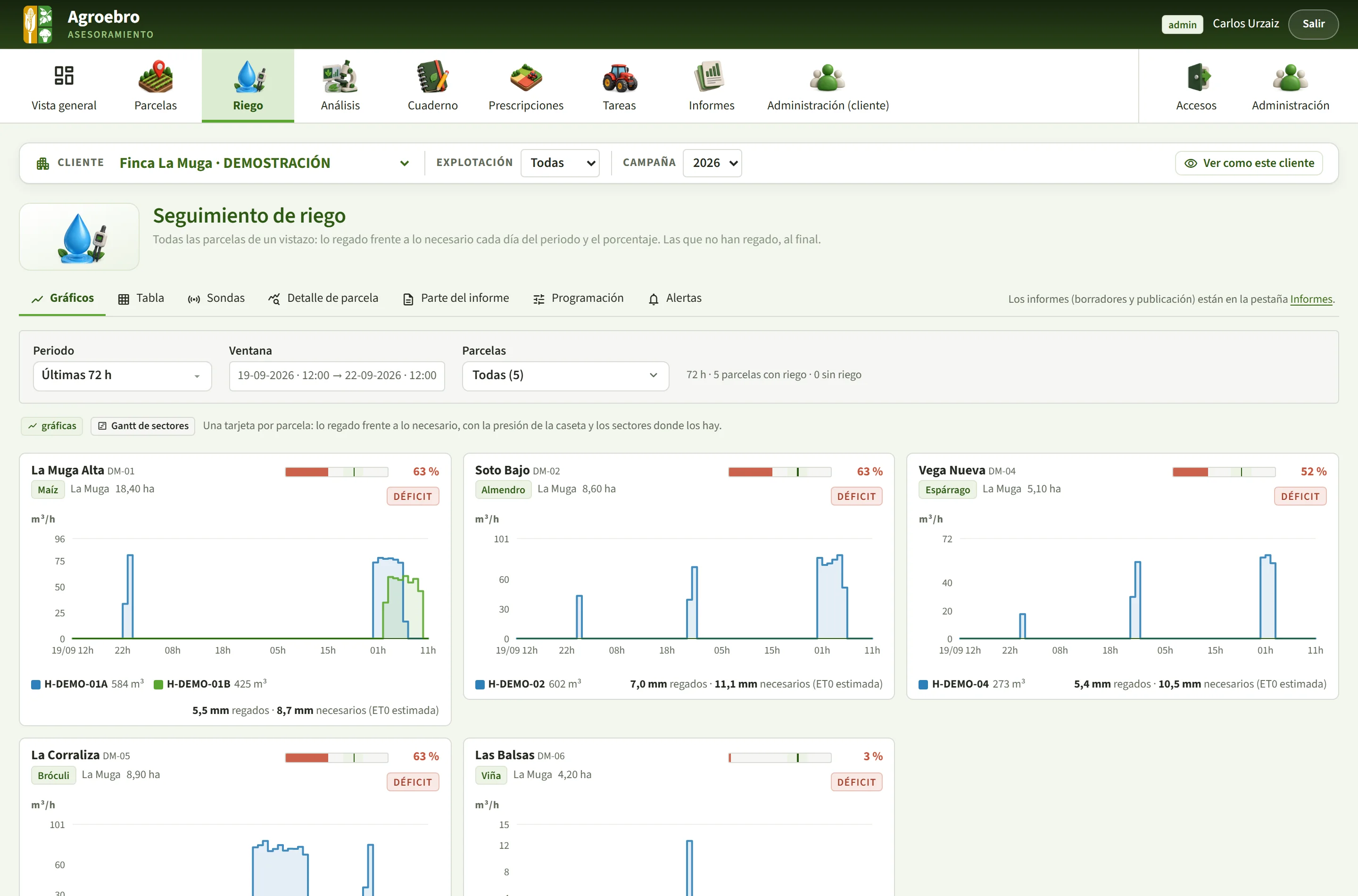This screenshot has width=1358, height=896.
Task: Click DÉFICIT badge on Soto Bajo
Action: (856, 496)
